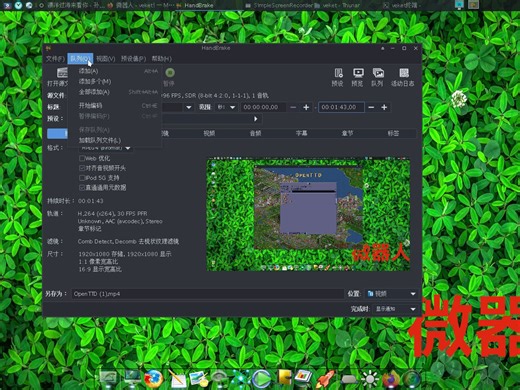
Task: Show the Queue toolbar icon
Action: tap(378, 73)
